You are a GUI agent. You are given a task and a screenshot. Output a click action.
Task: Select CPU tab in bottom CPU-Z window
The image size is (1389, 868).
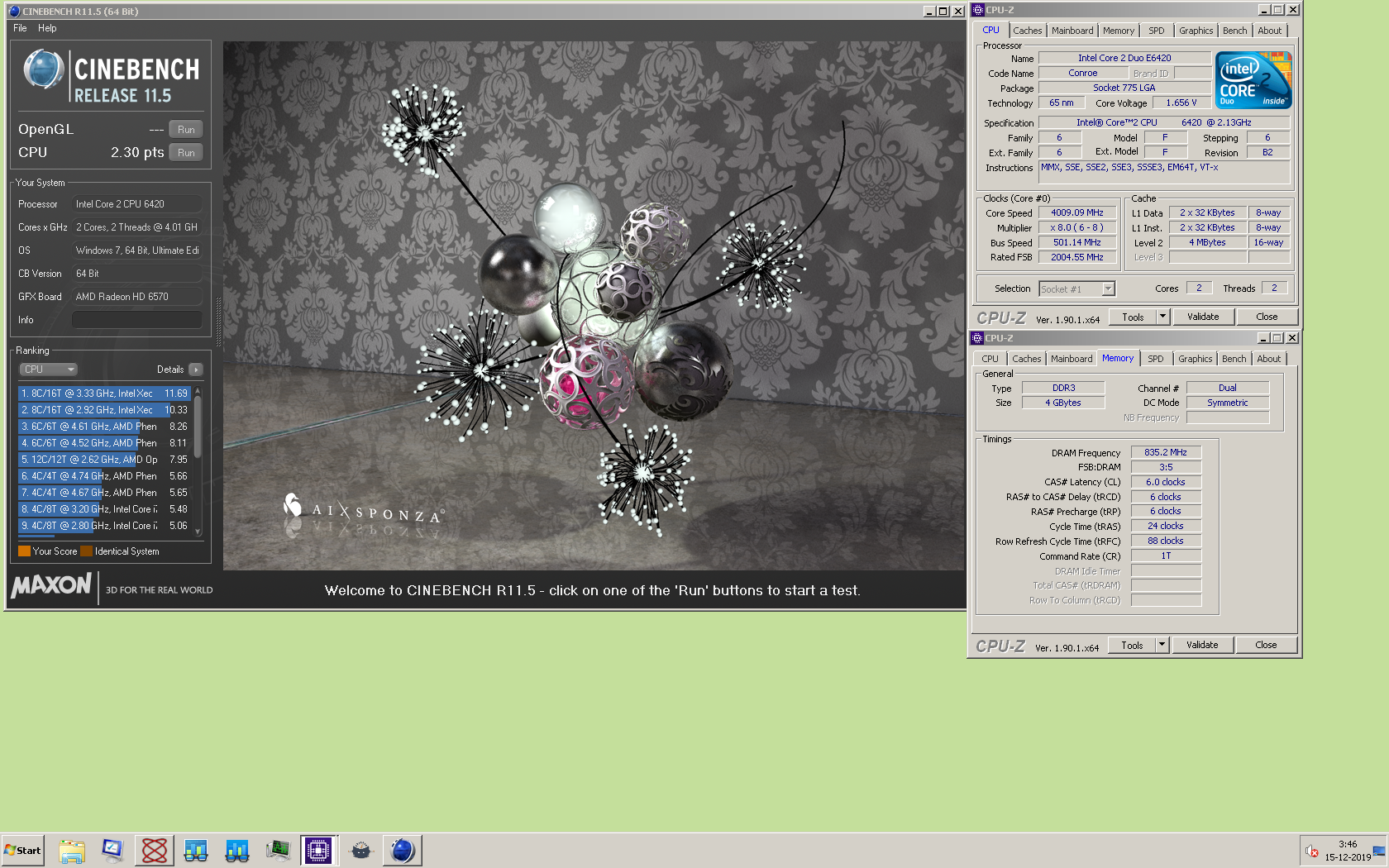(990, 359)
